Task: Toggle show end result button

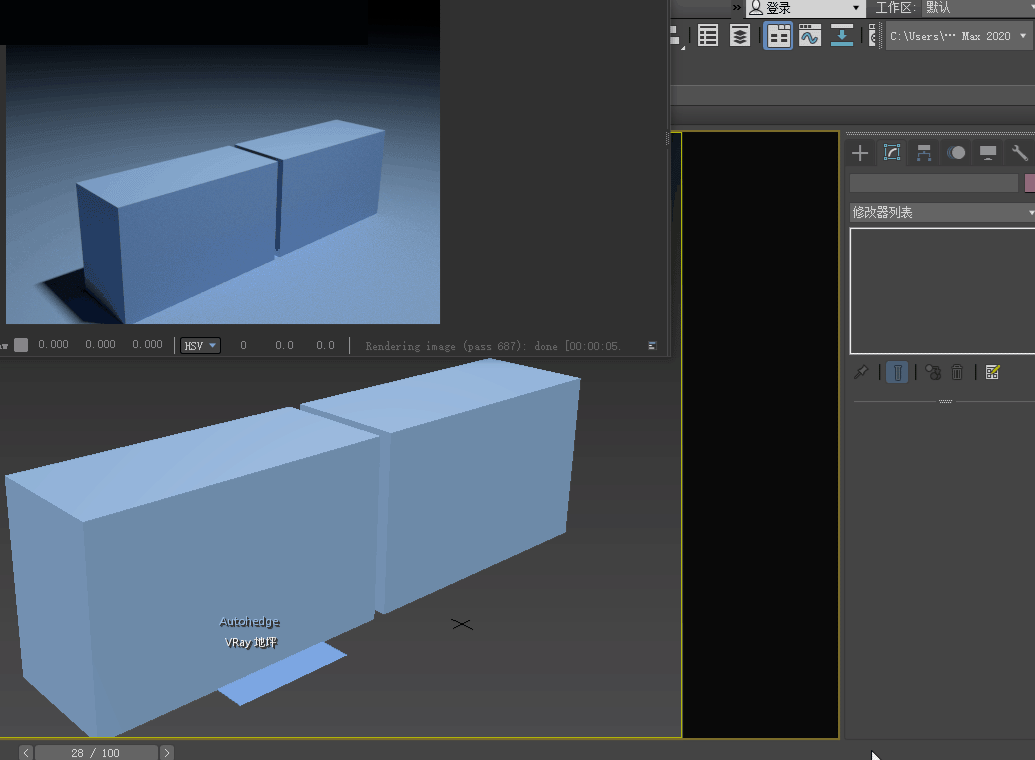Action: pyautogui.click(x=897, y=372)
